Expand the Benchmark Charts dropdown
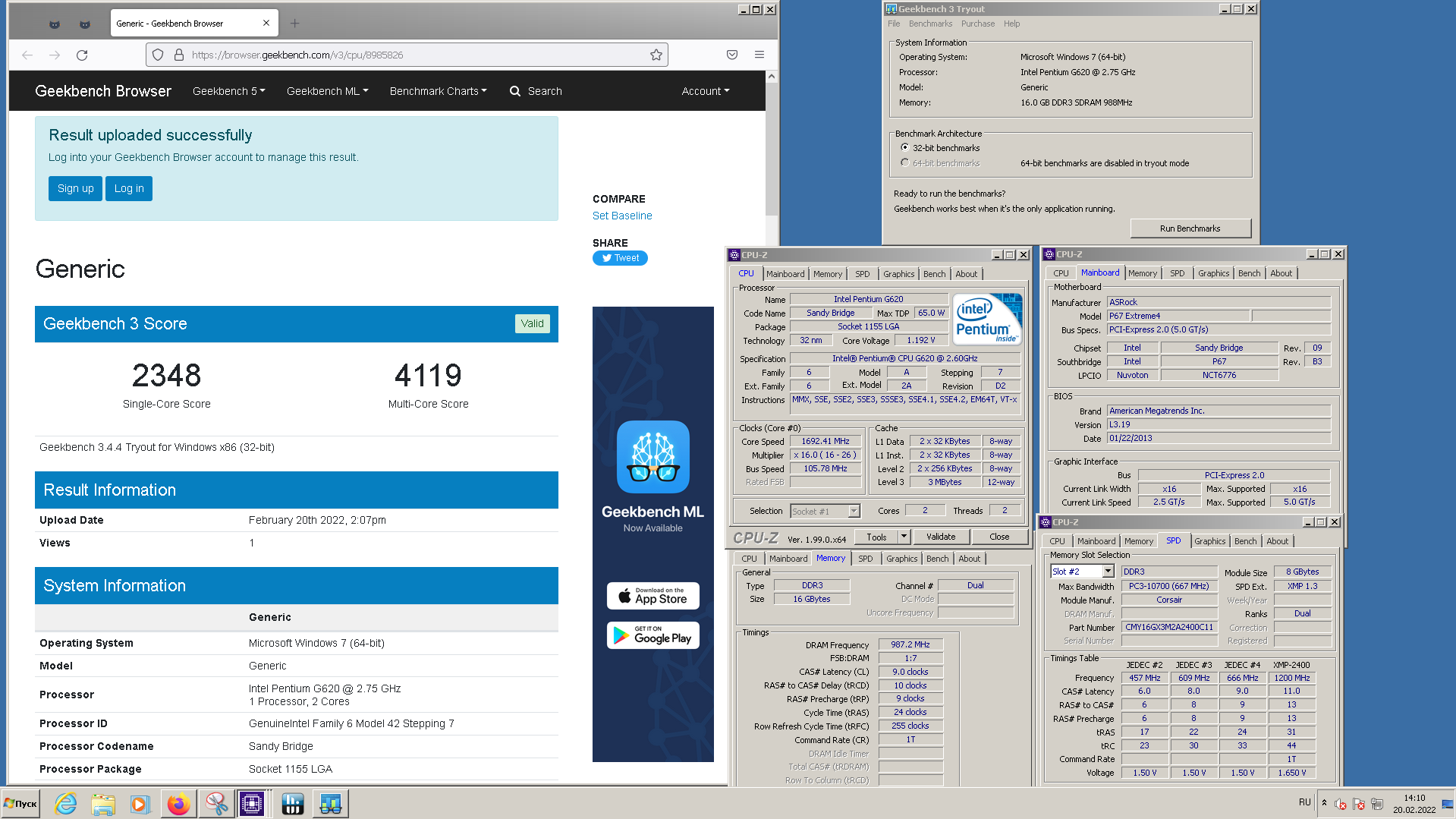Image resolution: width=1456 pixels, height=819 pixels. (438, 91)
